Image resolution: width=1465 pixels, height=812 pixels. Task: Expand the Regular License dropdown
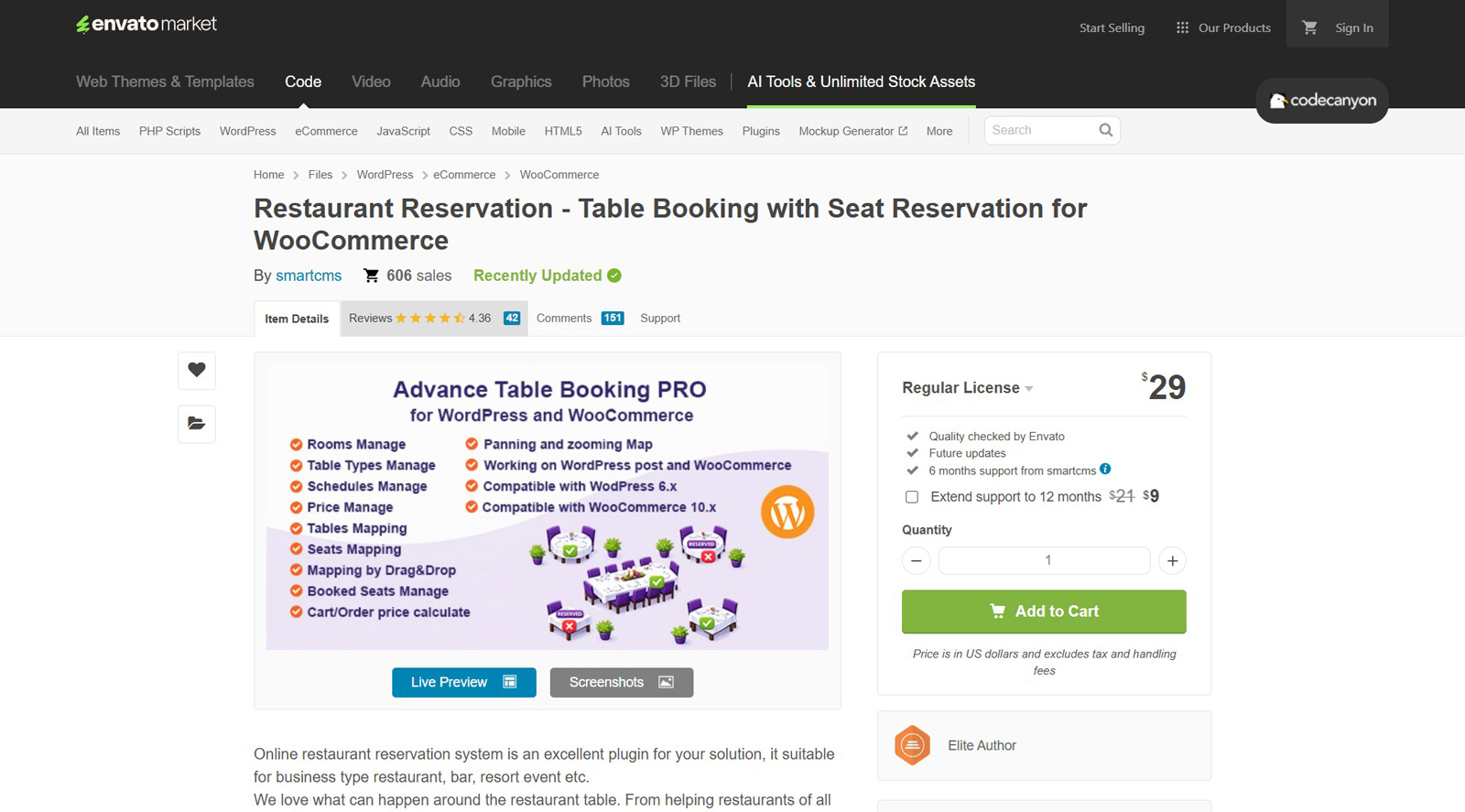tap(967, 388)
